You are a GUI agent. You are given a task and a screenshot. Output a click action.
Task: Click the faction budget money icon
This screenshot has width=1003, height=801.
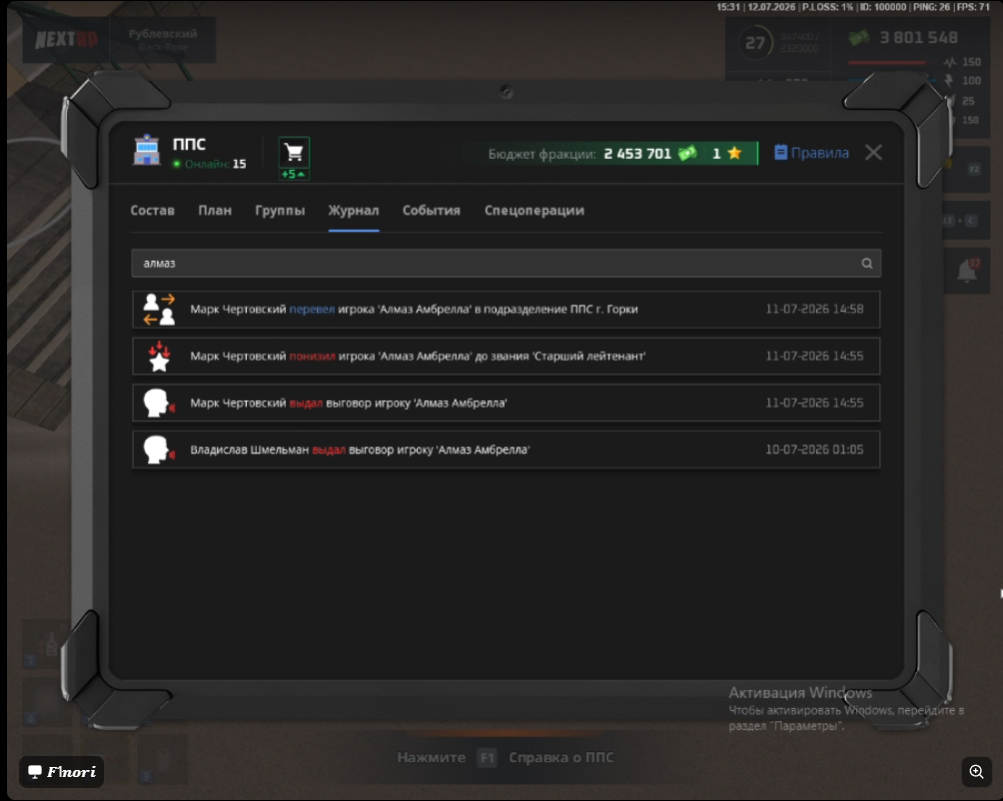point(687,154)
